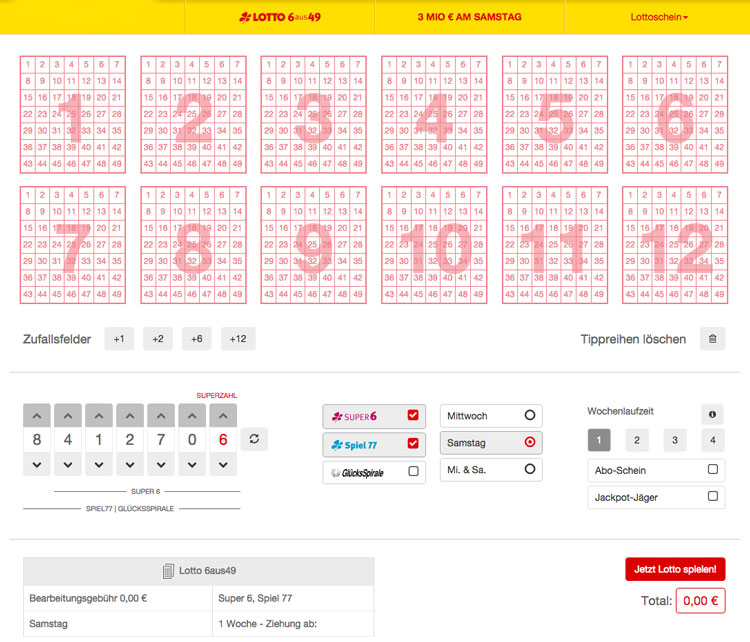Tick the Abo-Schein checkbox
Screen dimensions: 750x642
713,469
